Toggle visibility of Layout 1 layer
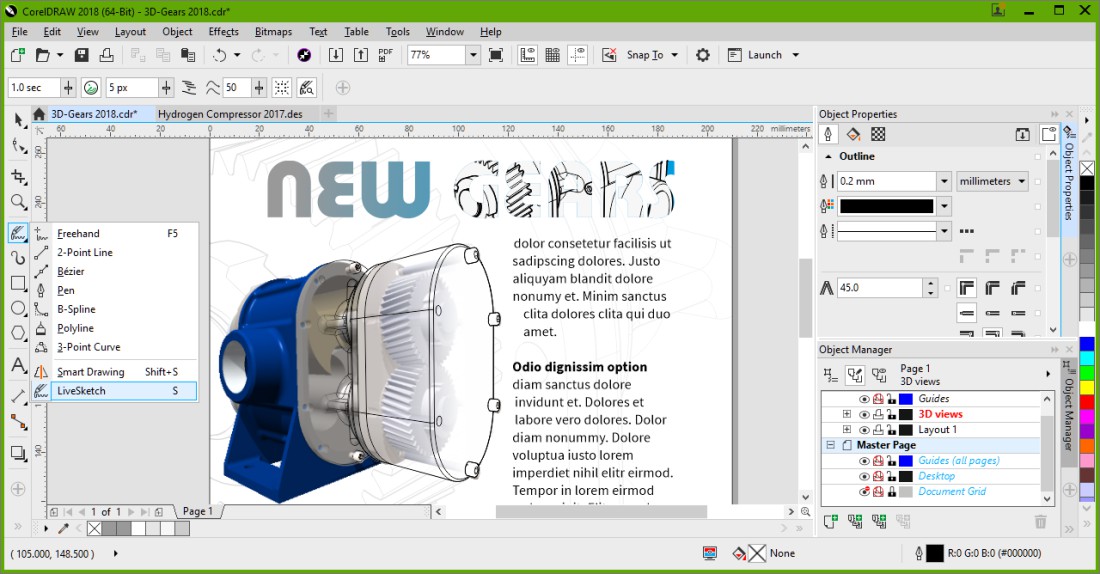This screenshot has width=1100, height=574. [x=864, y=430]
